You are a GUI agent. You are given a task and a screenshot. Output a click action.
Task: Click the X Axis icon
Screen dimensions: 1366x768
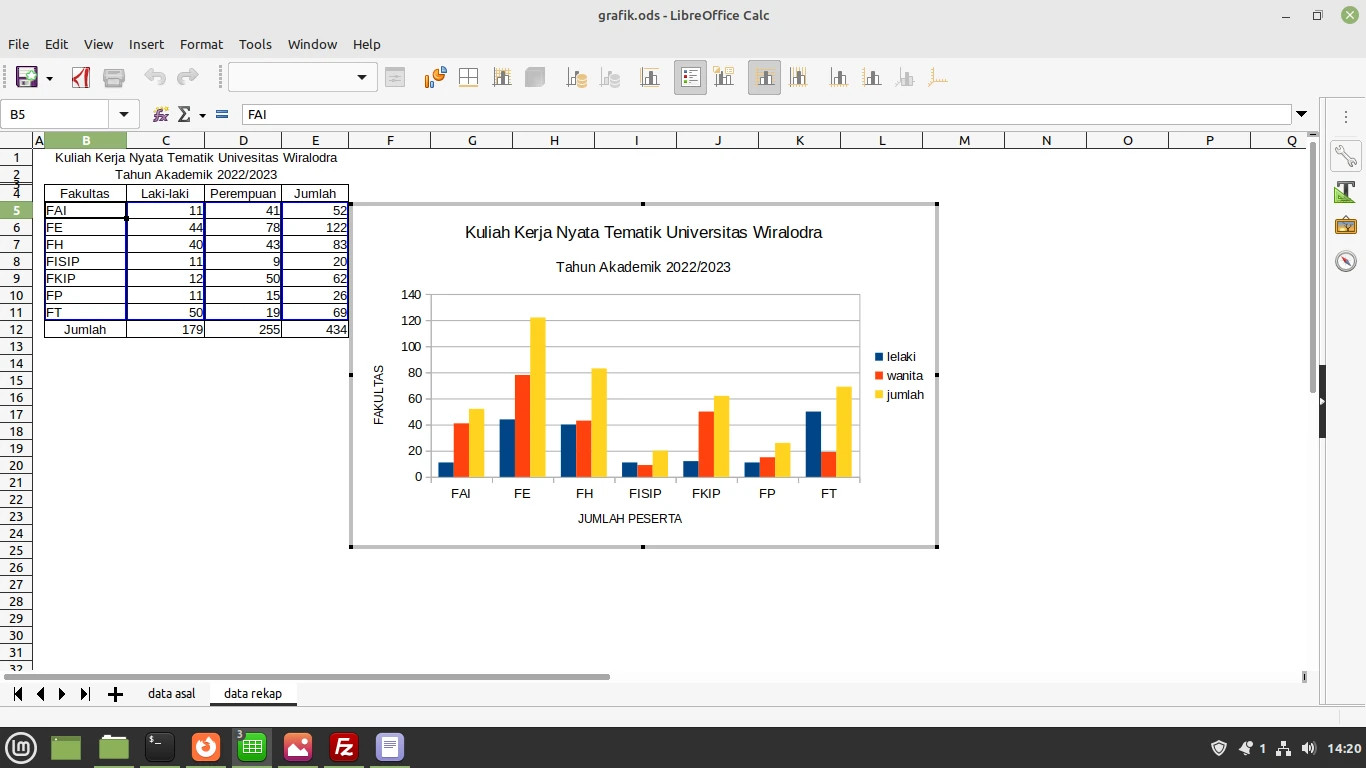point(839,77)
